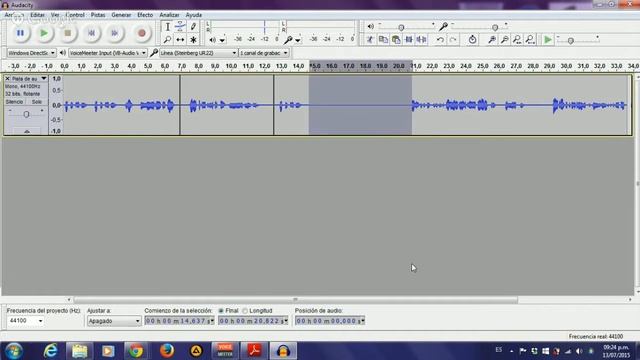
Task: Click the microphone icon in mixer toolbar
Action: [443, 27]
